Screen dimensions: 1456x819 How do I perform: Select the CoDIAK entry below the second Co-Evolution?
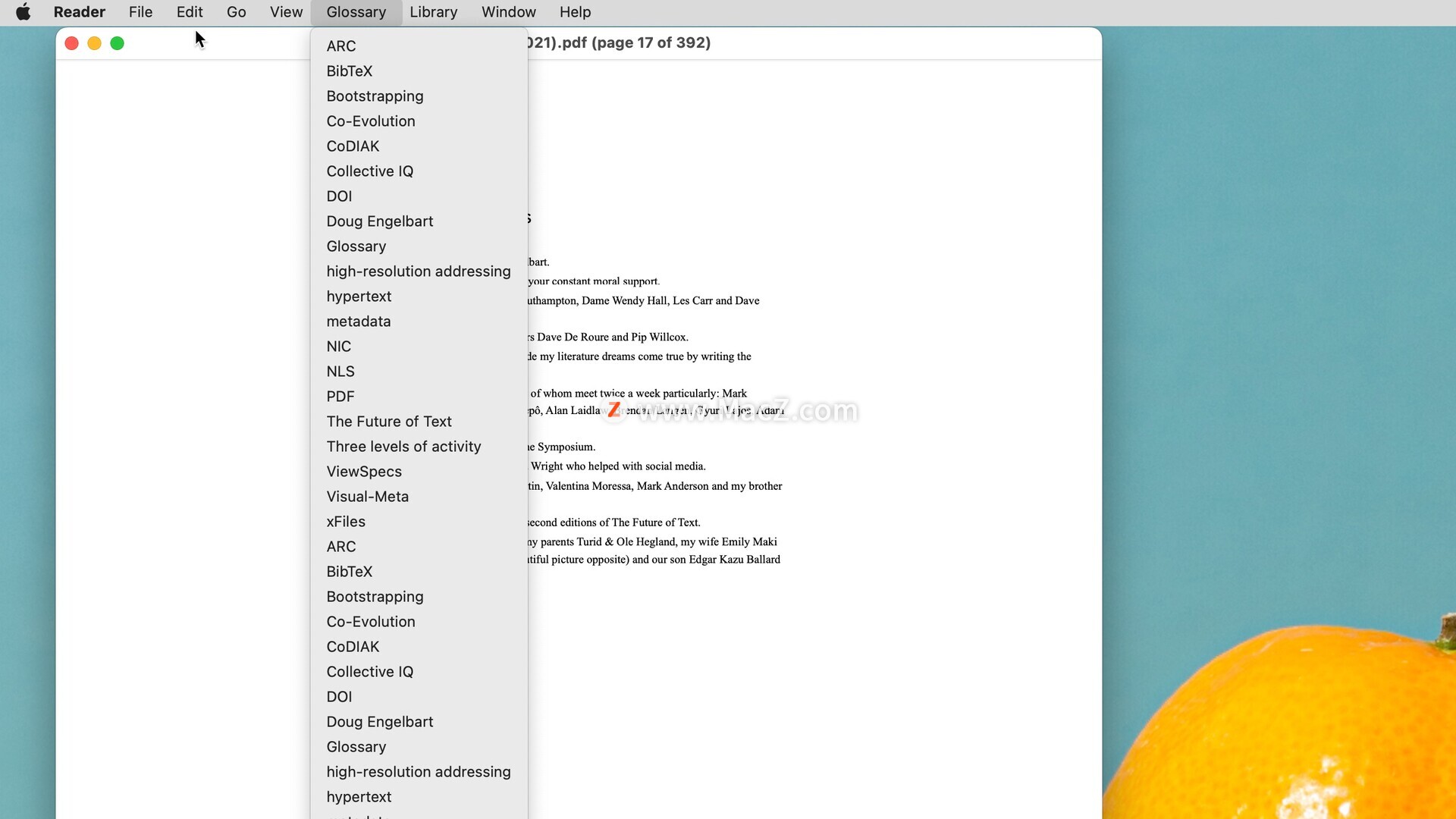(419, 647)
